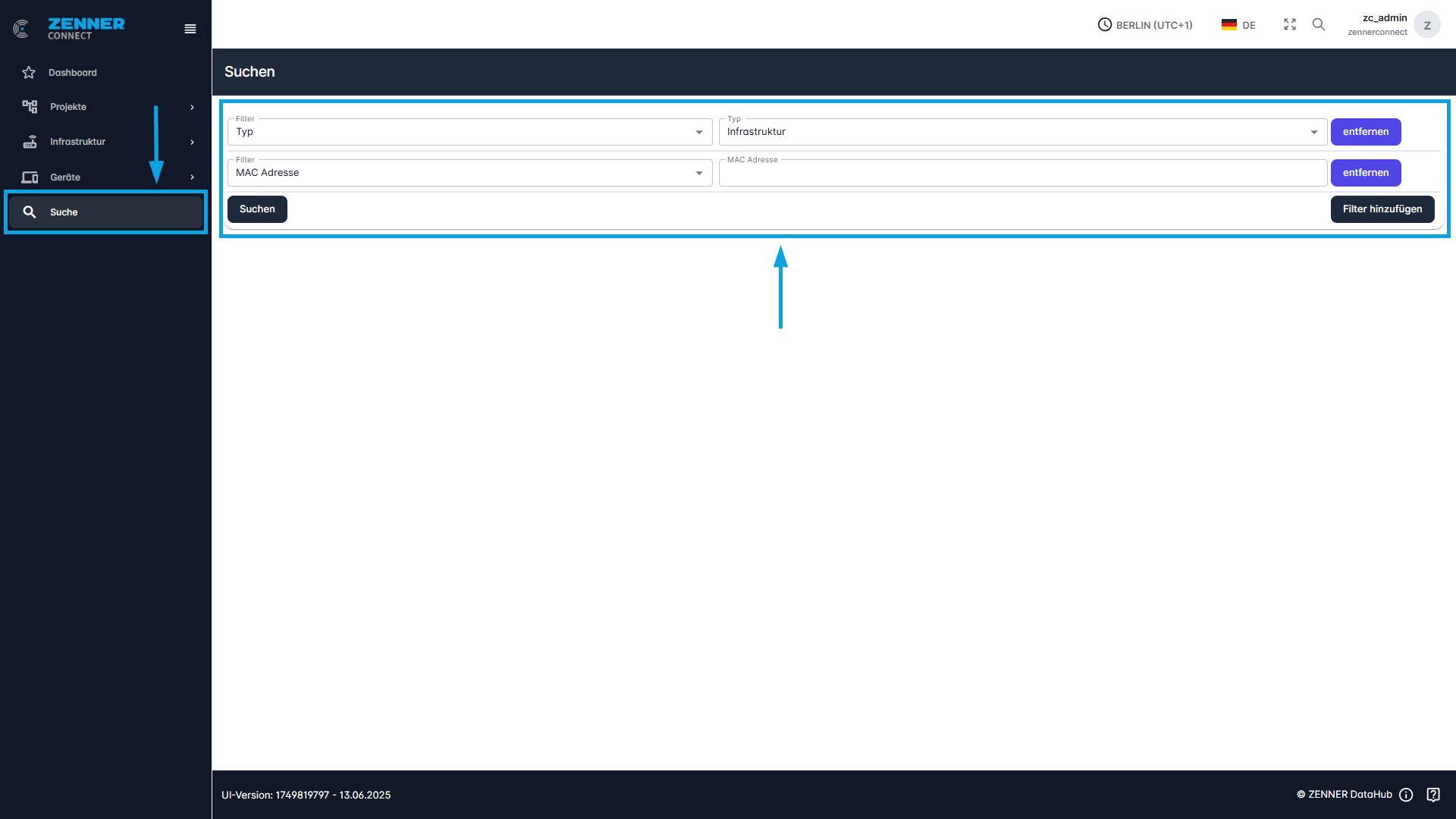
Task: Open the first Filter dropdown showing Typ
Action: pyautogui.click(x=469, y=132)
